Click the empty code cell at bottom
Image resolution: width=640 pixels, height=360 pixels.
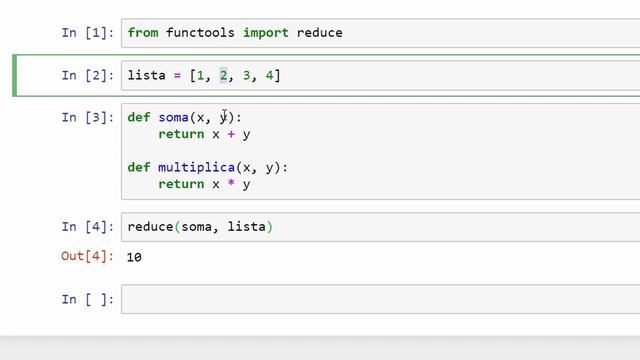coord(380,299)
